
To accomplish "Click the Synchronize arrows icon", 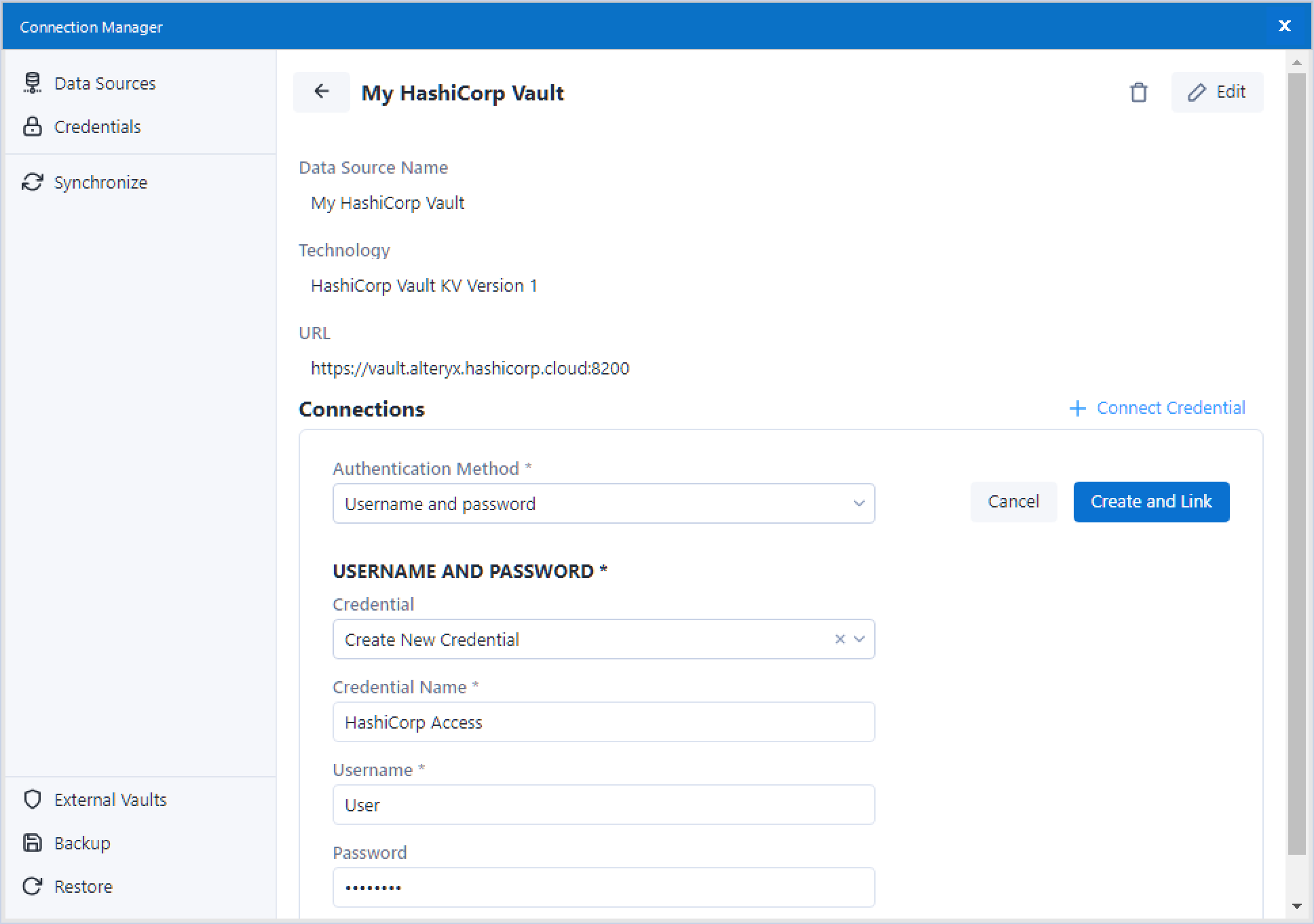I will [x=32, y=182].
